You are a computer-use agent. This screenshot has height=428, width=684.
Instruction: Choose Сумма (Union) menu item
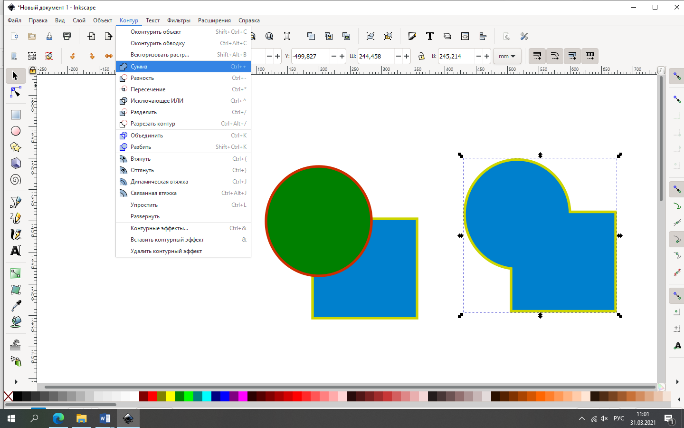tap(183, 66)
